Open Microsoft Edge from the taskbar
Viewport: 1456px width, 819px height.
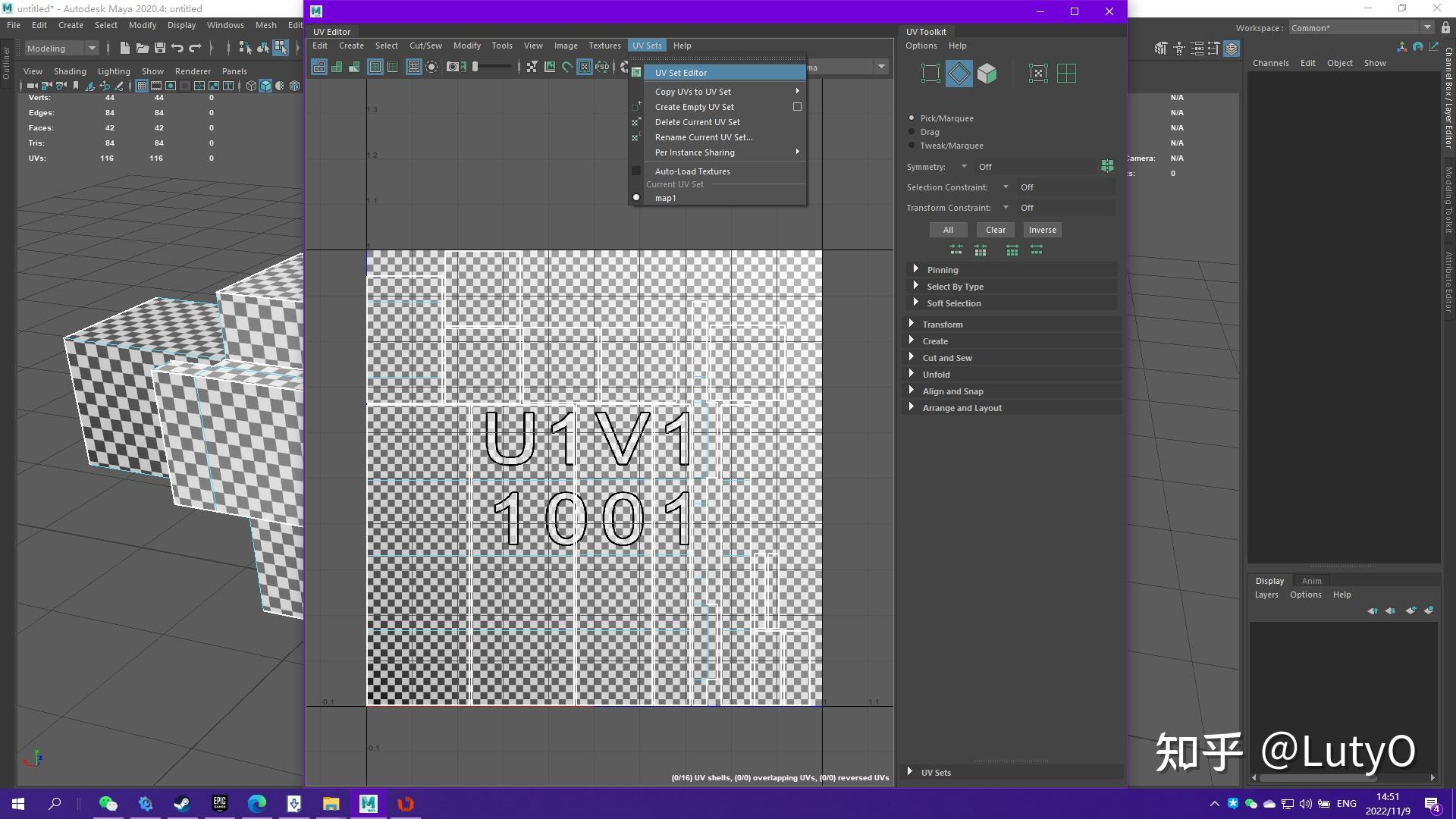[x=256, y=804]
